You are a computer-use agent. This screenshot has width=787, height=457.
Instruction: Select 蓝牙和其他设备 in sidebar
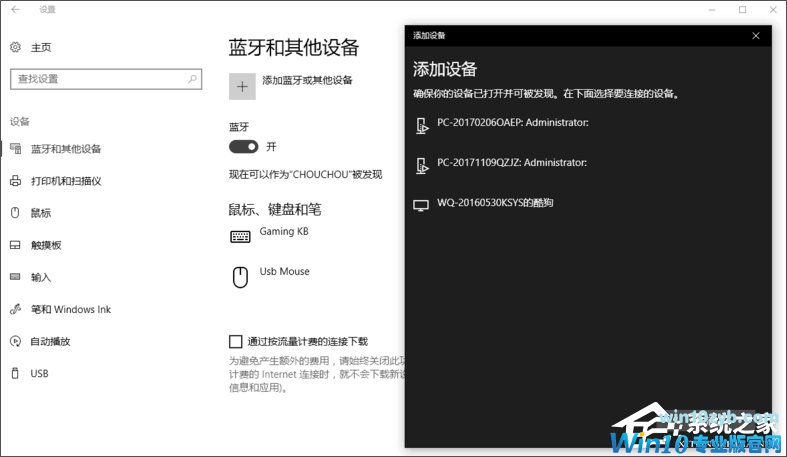pos(66,149)
